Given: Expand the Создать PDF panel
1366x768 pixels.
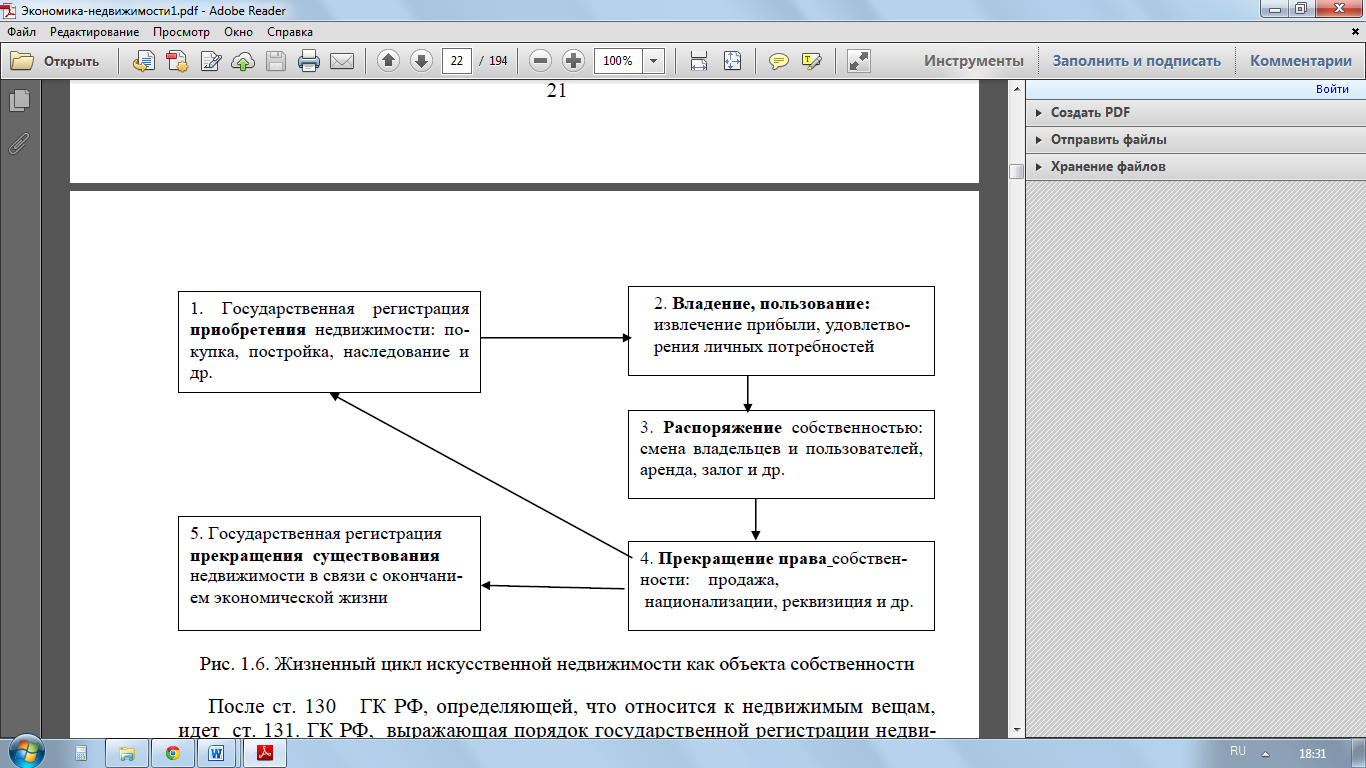Looking at the screenshot, I should click(x=1090, y=113).
